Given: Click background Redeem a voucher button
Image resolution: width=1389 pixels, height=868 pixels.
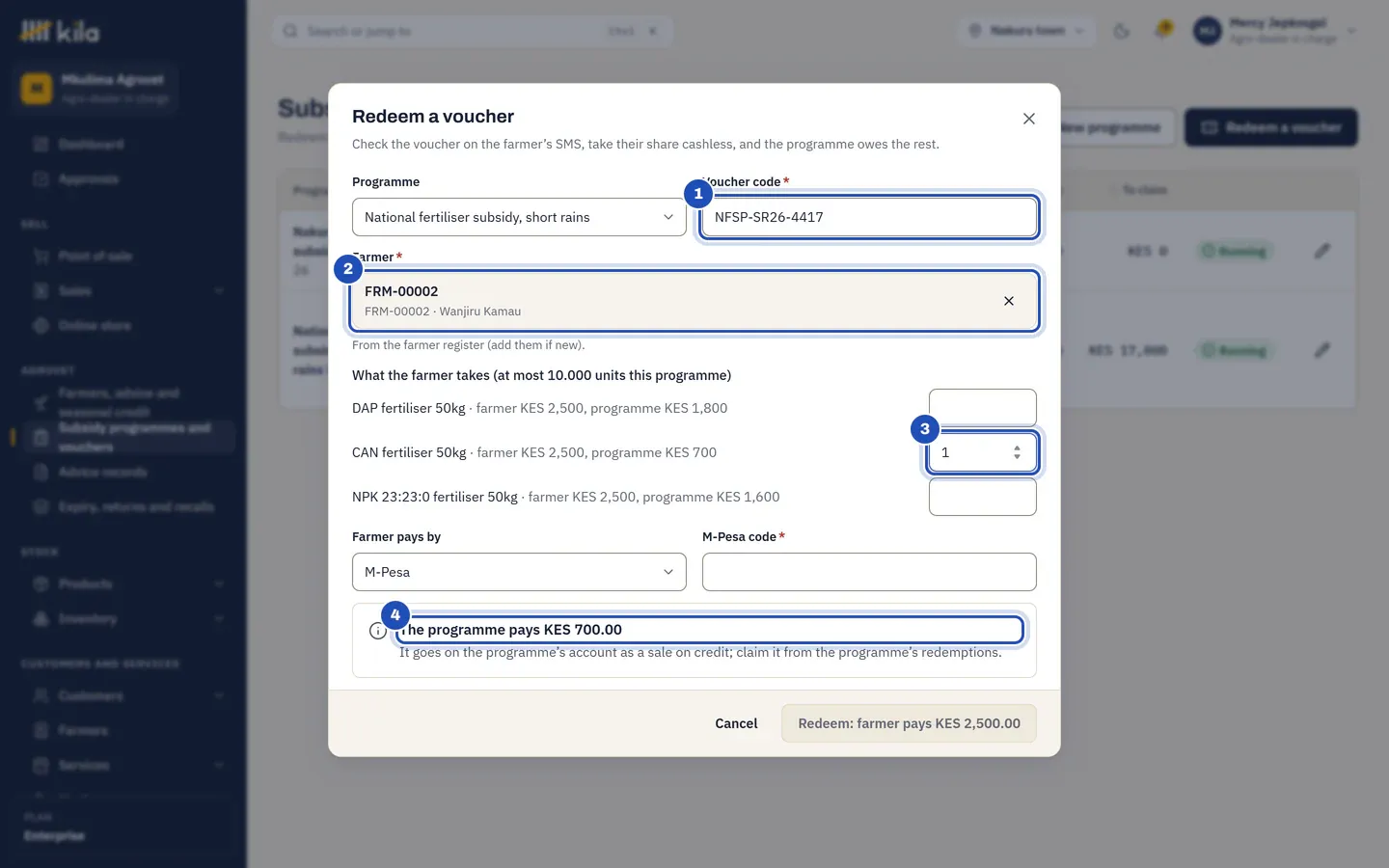Looking at the screenshot, I should (x=1271, y=127).
